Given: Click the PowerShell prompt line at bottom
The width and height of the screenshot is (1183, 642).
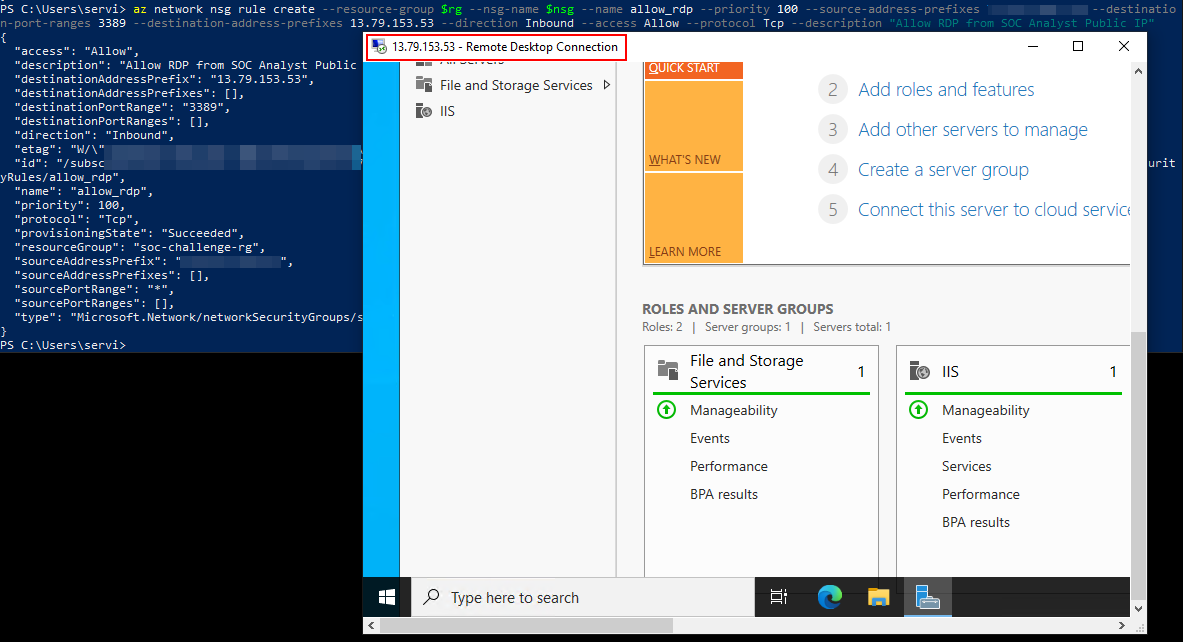Looking at the screenshot, I should click(63, 345).
